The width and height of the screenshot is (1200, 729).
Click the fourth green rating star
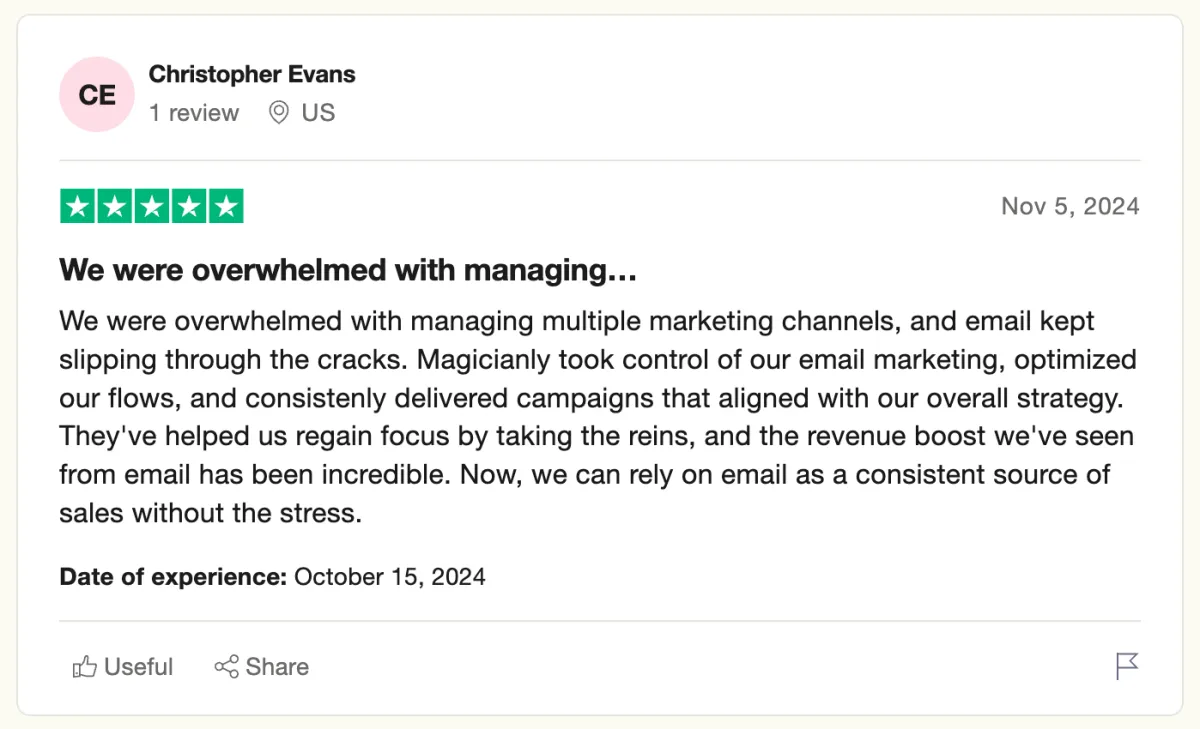tap(189, 206)
